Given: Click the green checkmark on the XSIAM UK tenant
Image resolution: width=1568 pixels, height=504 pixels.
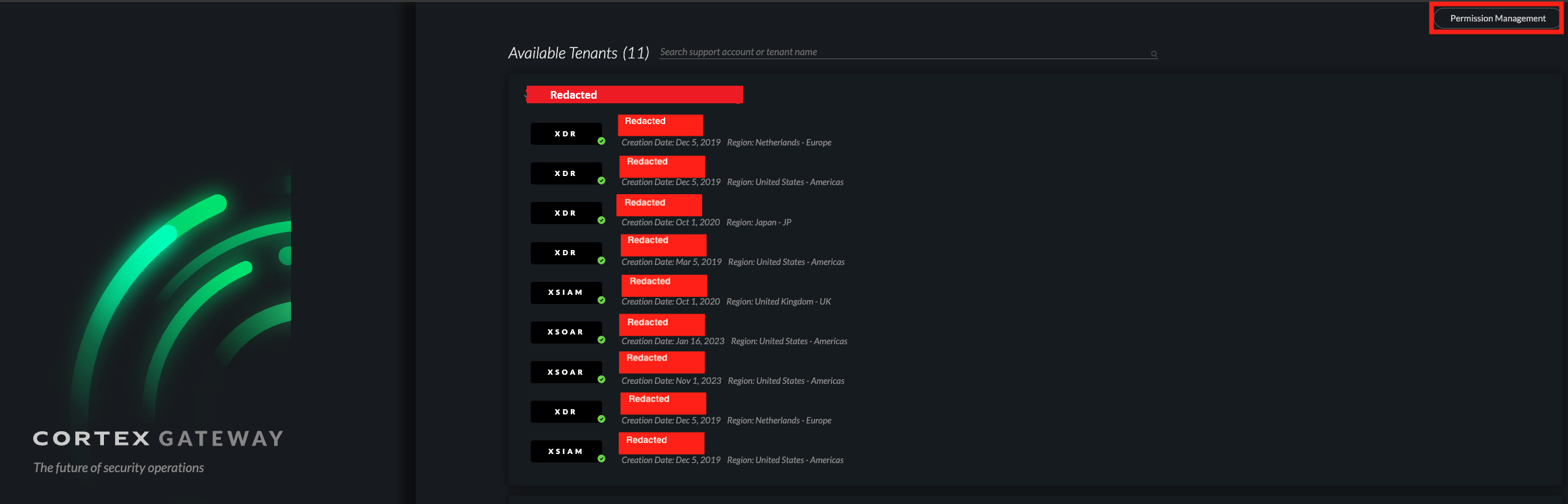Looking at the screenshot, I should [x=602, y=301].
